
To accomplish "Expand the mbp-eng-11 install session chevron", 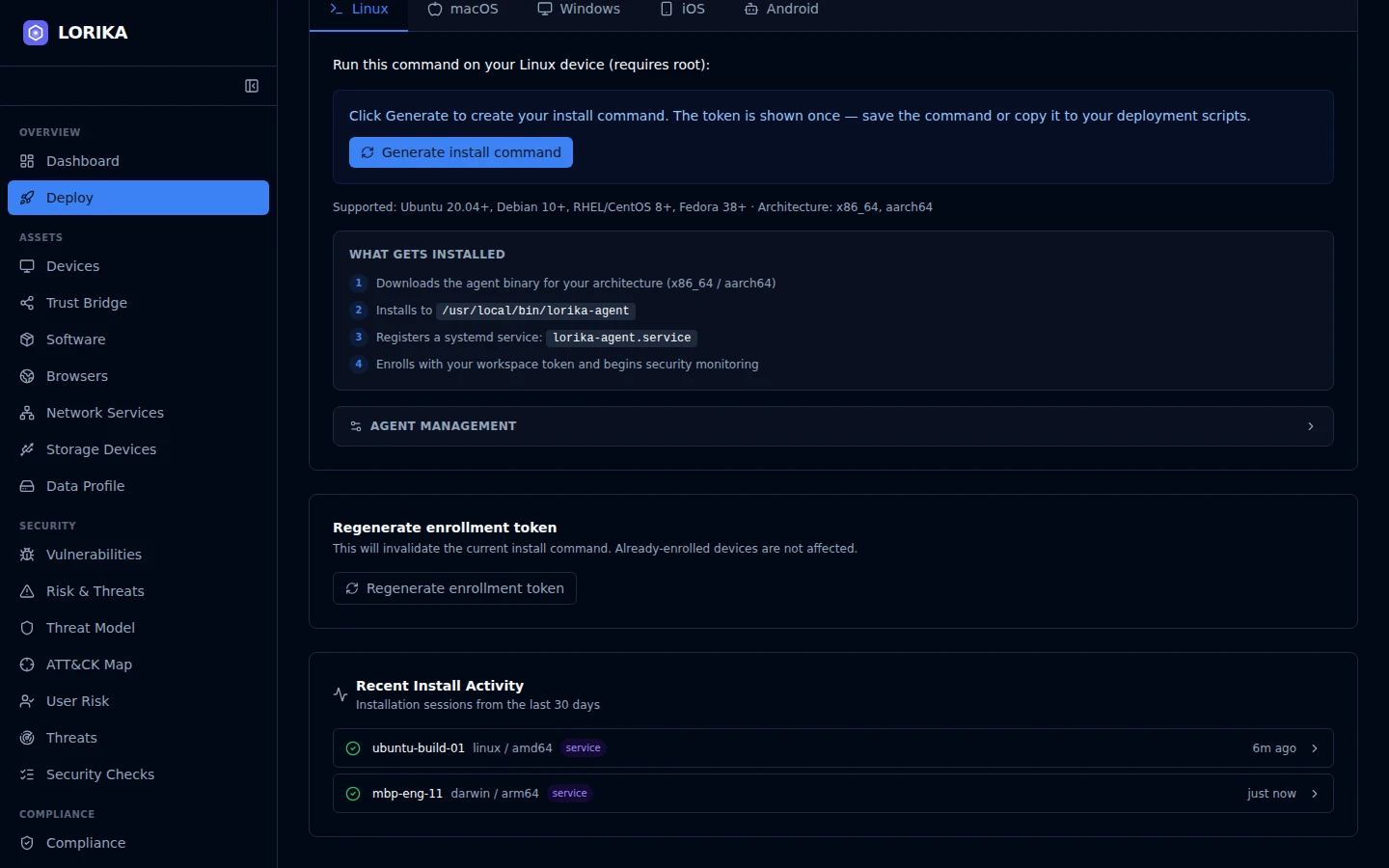I will click(x=1315, y=794).
